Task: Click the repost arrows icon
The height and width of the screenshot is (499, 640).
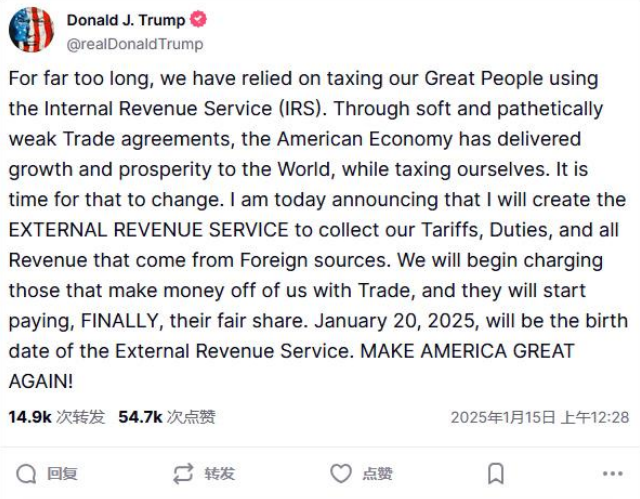Action: (183, 473)
